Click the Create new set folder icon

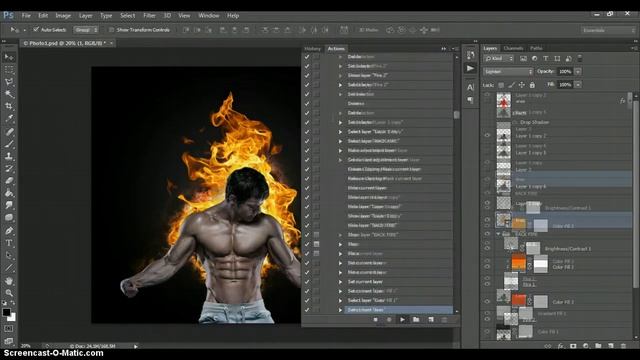click(416, 320)
